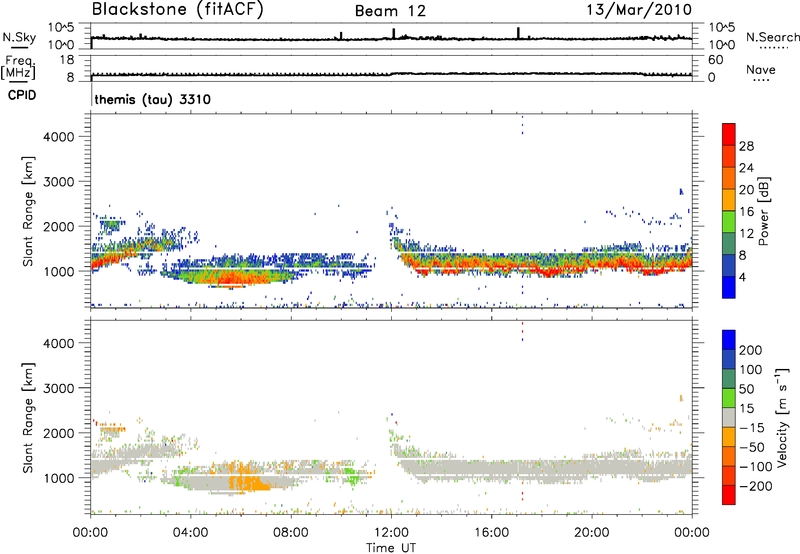Pick the red bottom velocity colorbar segment
This screenshot has height=554, width=800.
pyautogui.click(x=729, y=495)
